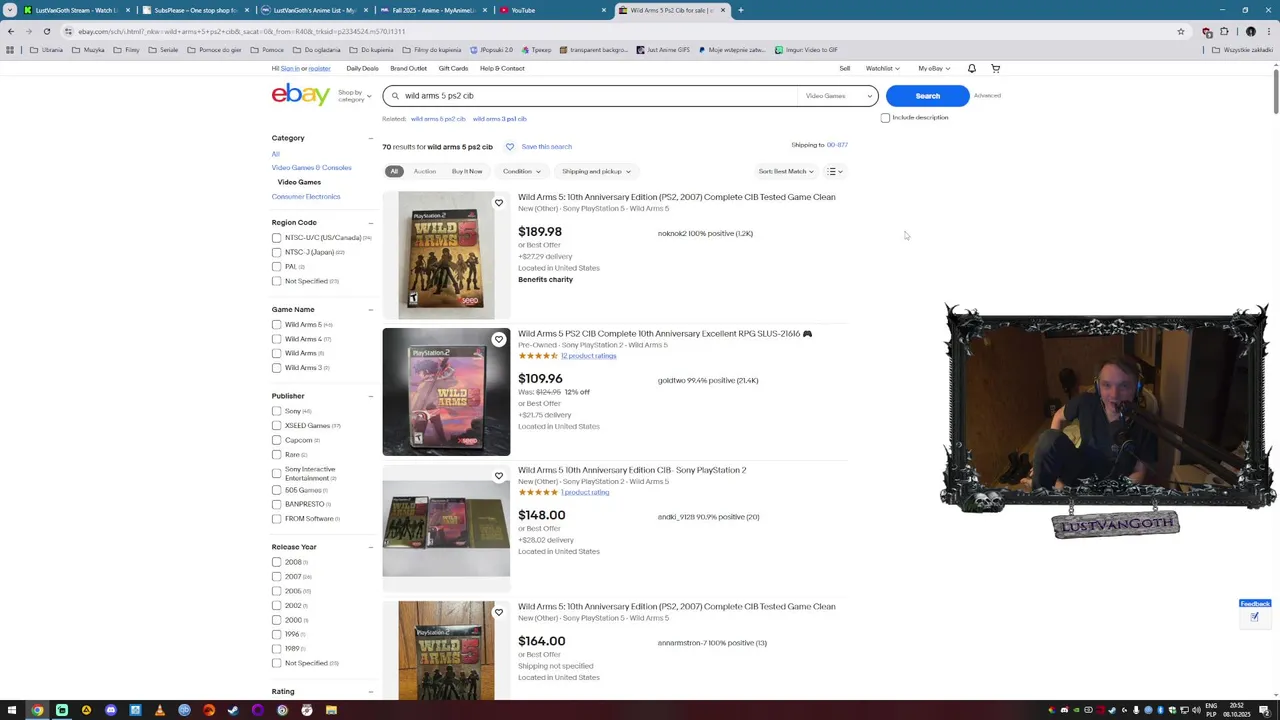Open the shopping cart icon
1280x720 pixels.
995,68
